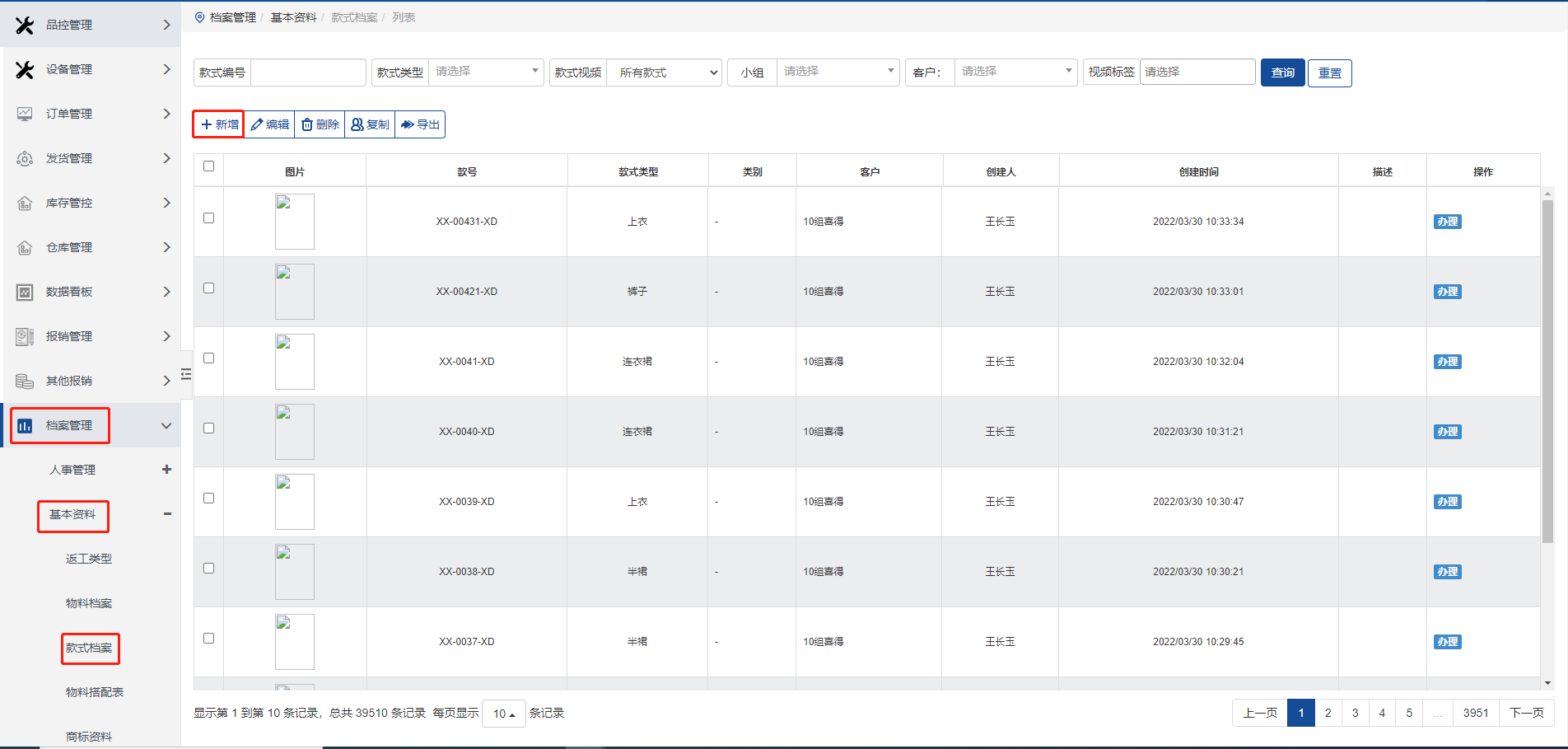Open the per-page record count dropdown

(x=503, y=714)
